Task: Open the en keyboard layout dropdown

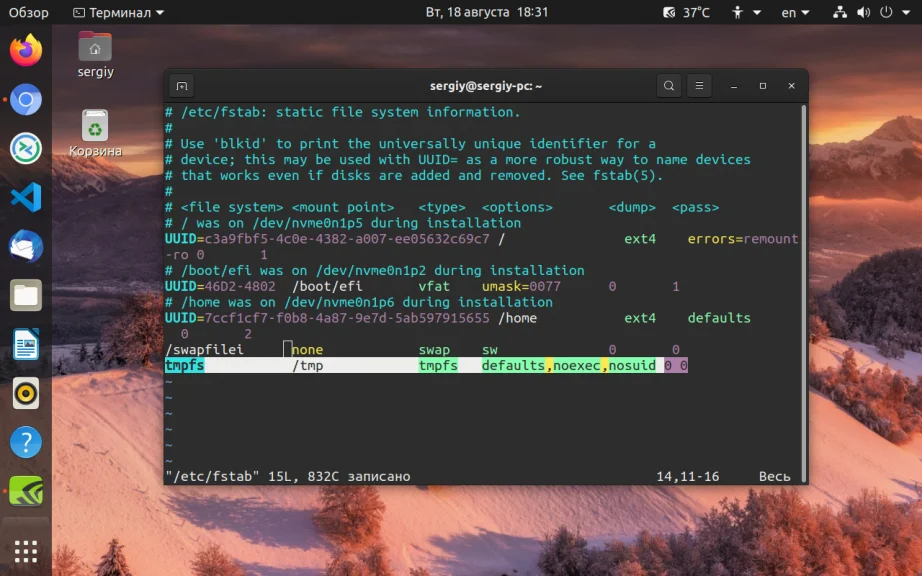Action: [x=796, y=12]
